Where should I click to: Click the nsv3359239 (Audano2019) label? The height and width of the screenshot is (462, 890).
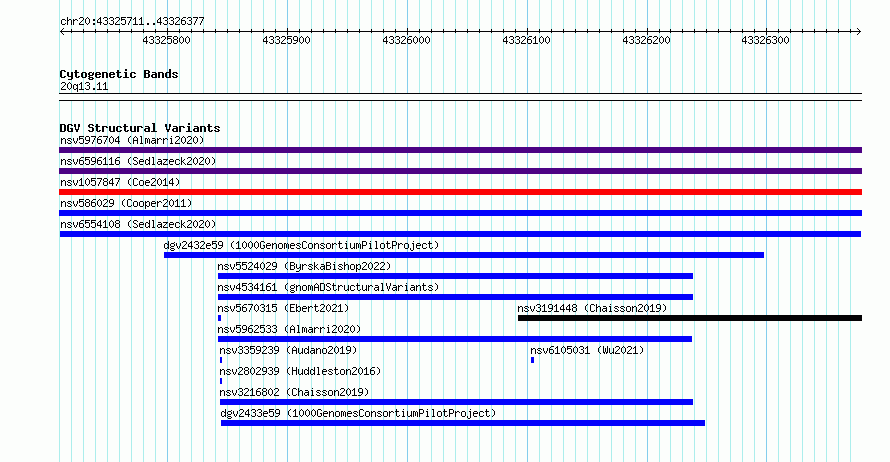[288, 350]
